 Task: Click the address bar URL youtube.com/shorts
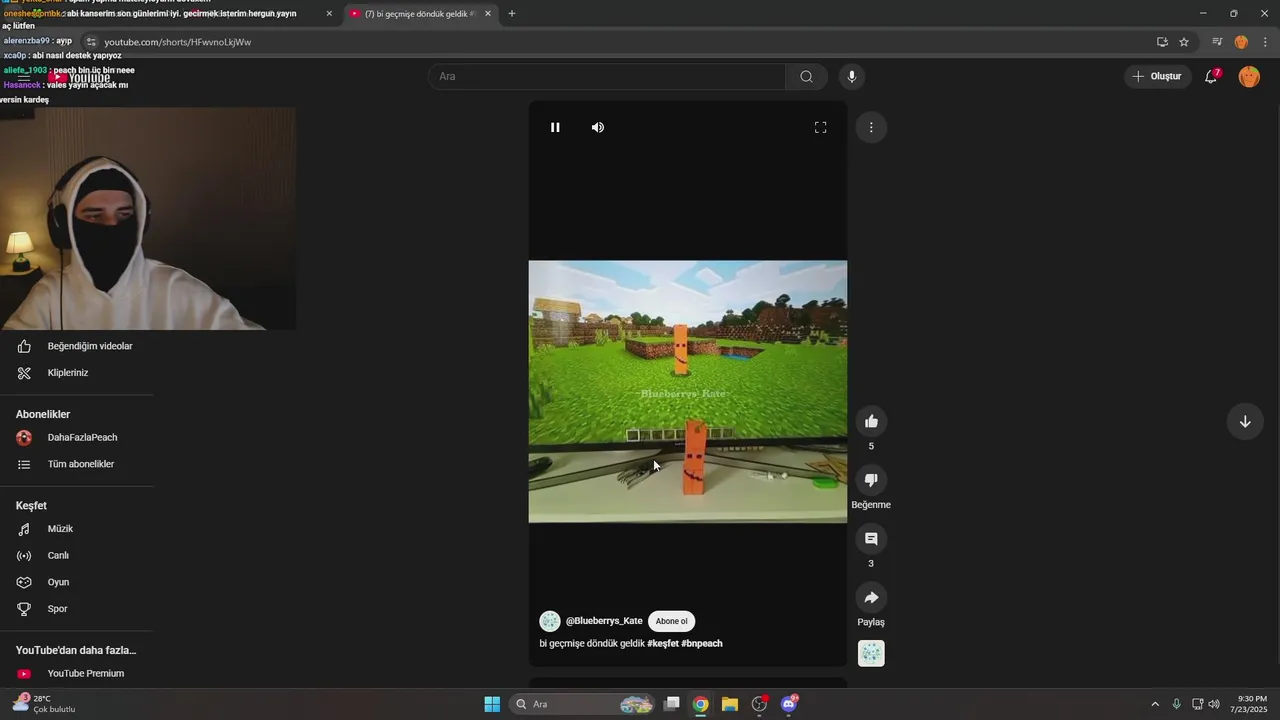[x=178, y=42]
